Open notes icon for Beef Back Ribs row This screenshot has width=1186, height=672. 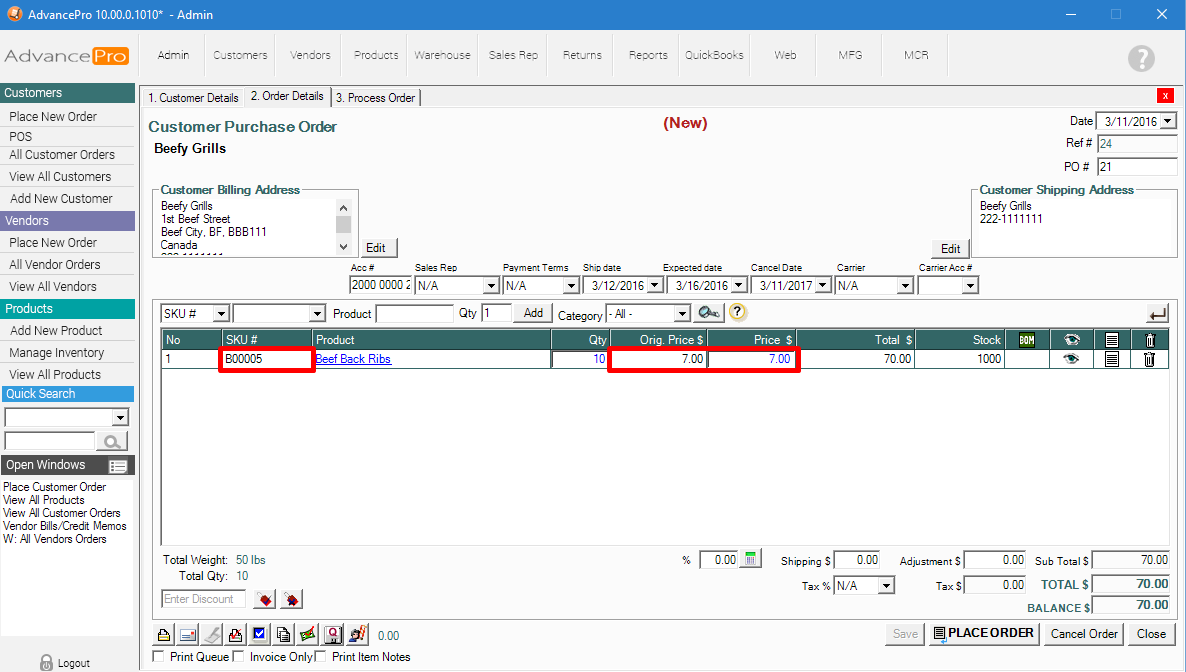pos(1111,360)
